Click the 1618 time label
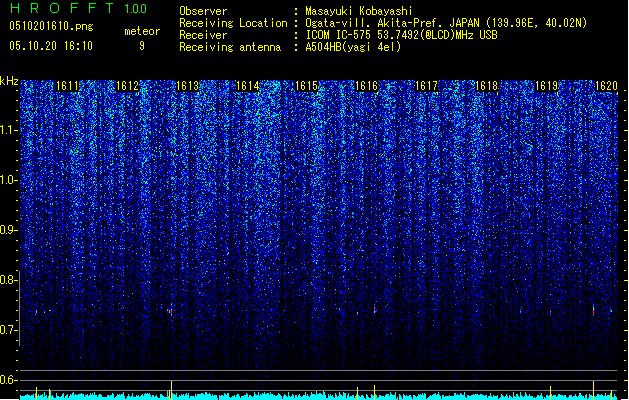This screenshot has width=629, height=400. (x=487, y=86)
